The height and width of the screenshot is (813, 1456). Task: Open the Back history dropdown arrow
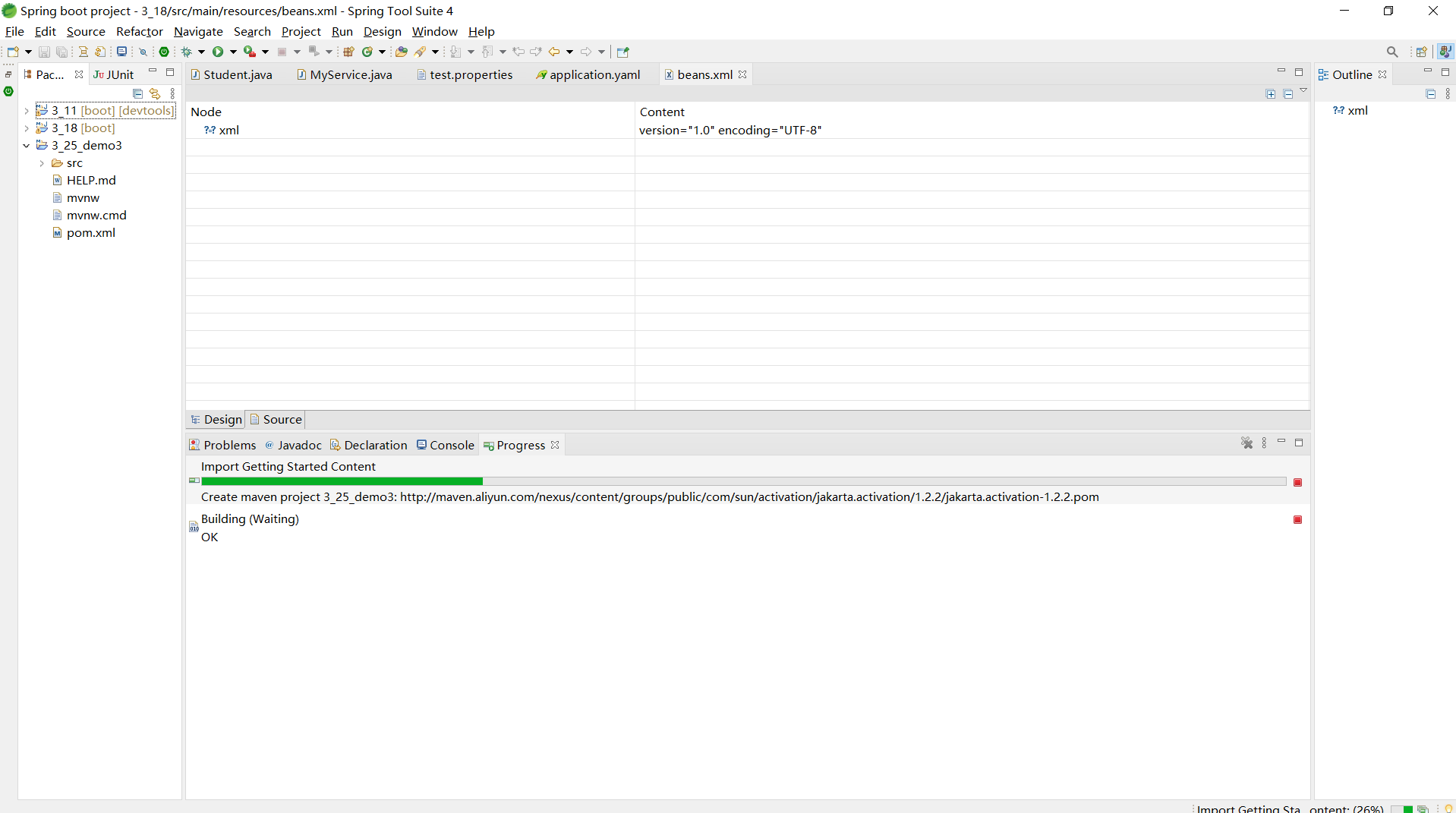pyautogui.click(x=569, y=52)
